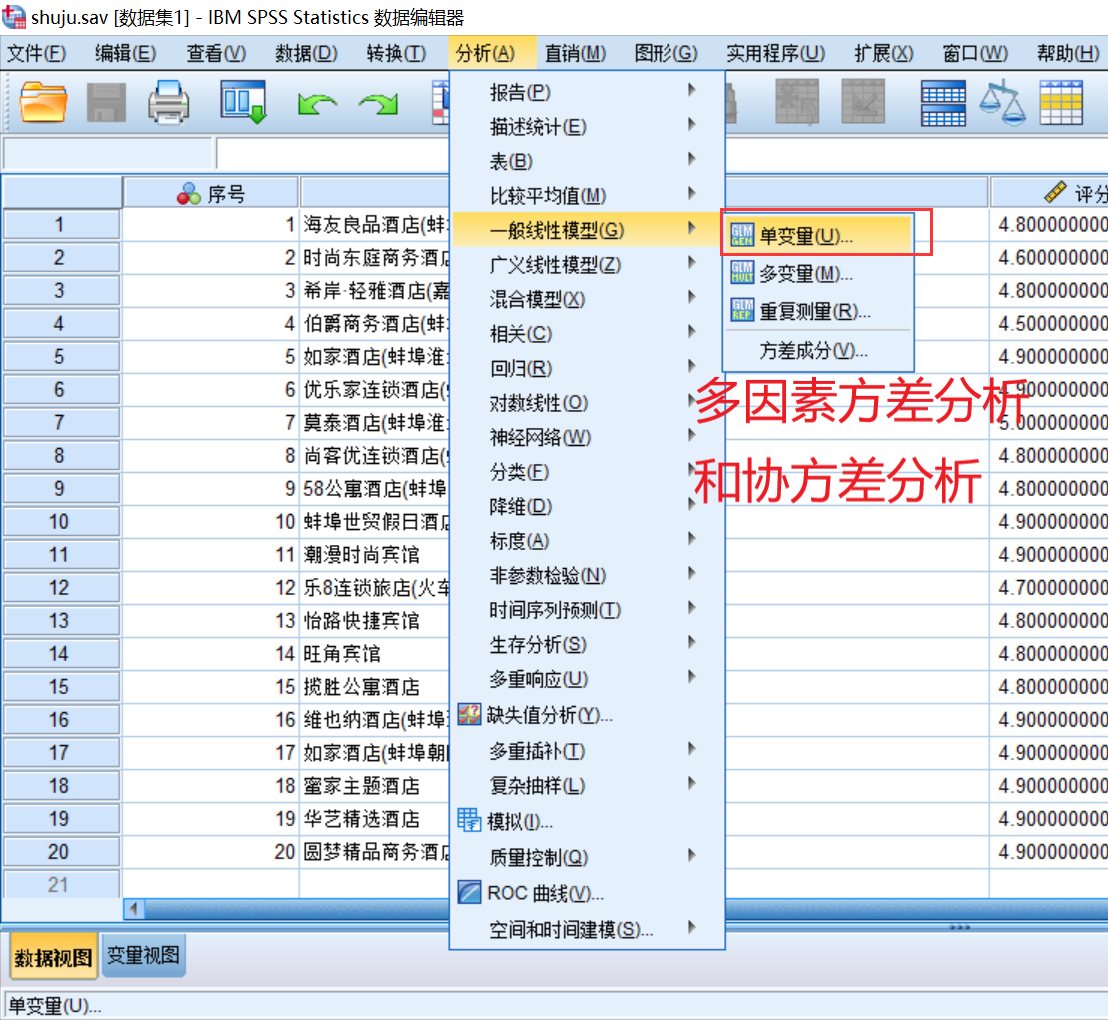Open the 扩展(X) menu
1108x1020 pixels.
[883, 53]
